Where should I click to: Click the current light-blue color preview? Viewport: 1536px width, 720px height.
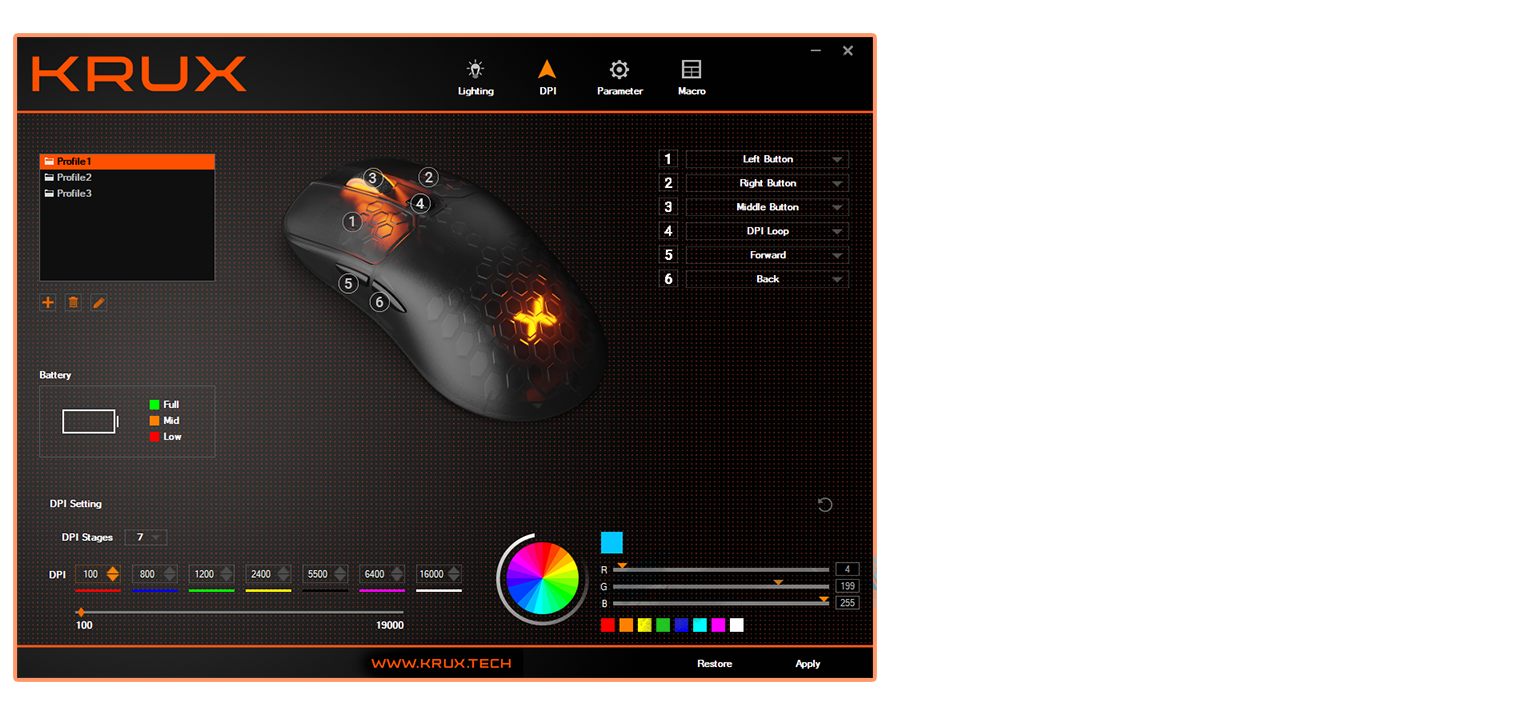(612, 542)
